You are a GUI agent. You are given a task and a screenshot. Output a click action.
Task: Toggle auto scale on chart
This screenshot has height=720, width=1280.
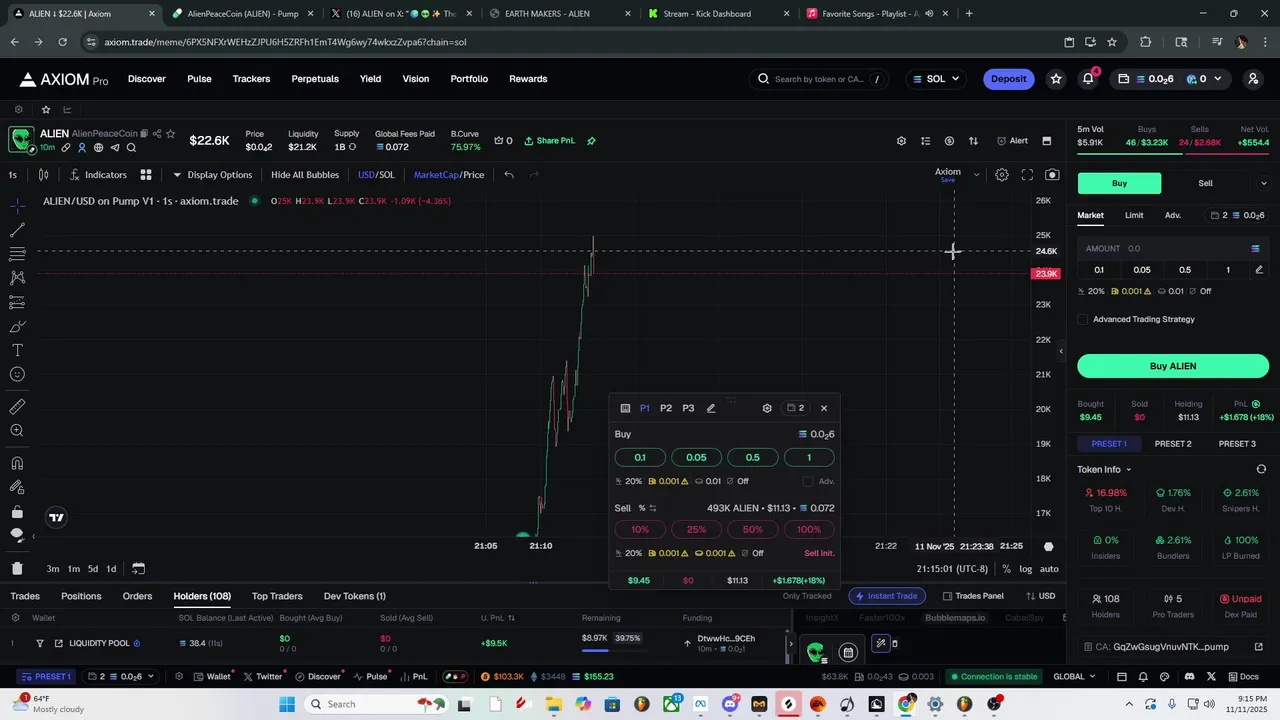pyautogui.click(x=1049, y=569)
